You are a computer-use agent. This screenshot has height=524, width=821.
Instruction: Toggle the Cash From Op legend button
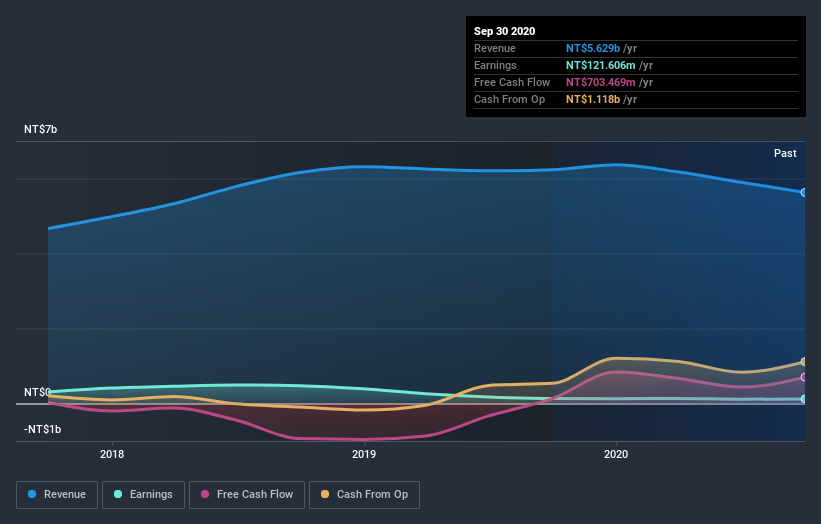(364, 495)
